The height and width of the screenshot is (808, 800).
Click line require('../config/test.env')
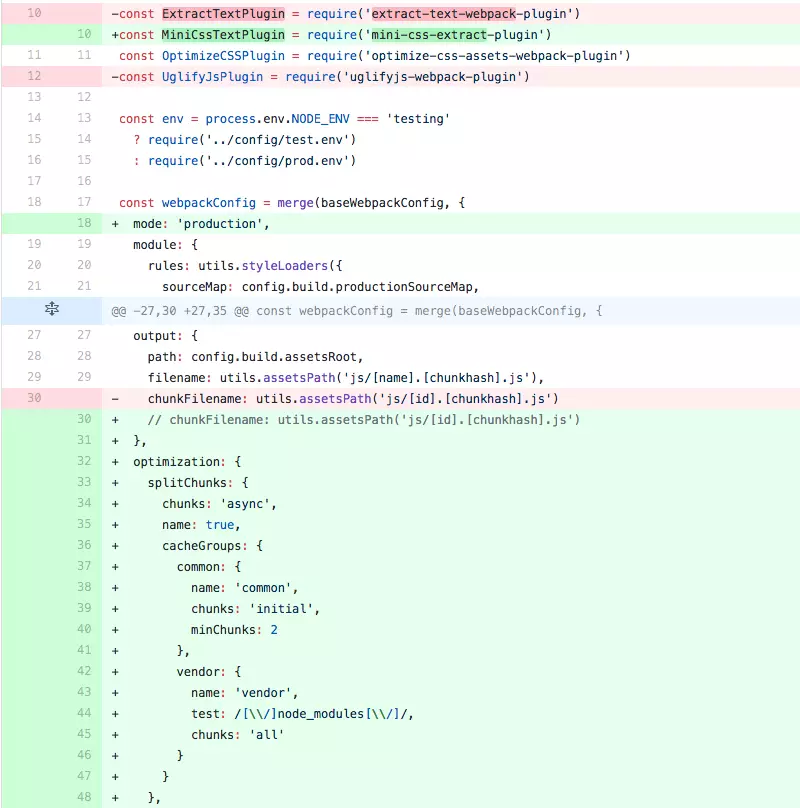pyautogui.click(x=244, y=140)
